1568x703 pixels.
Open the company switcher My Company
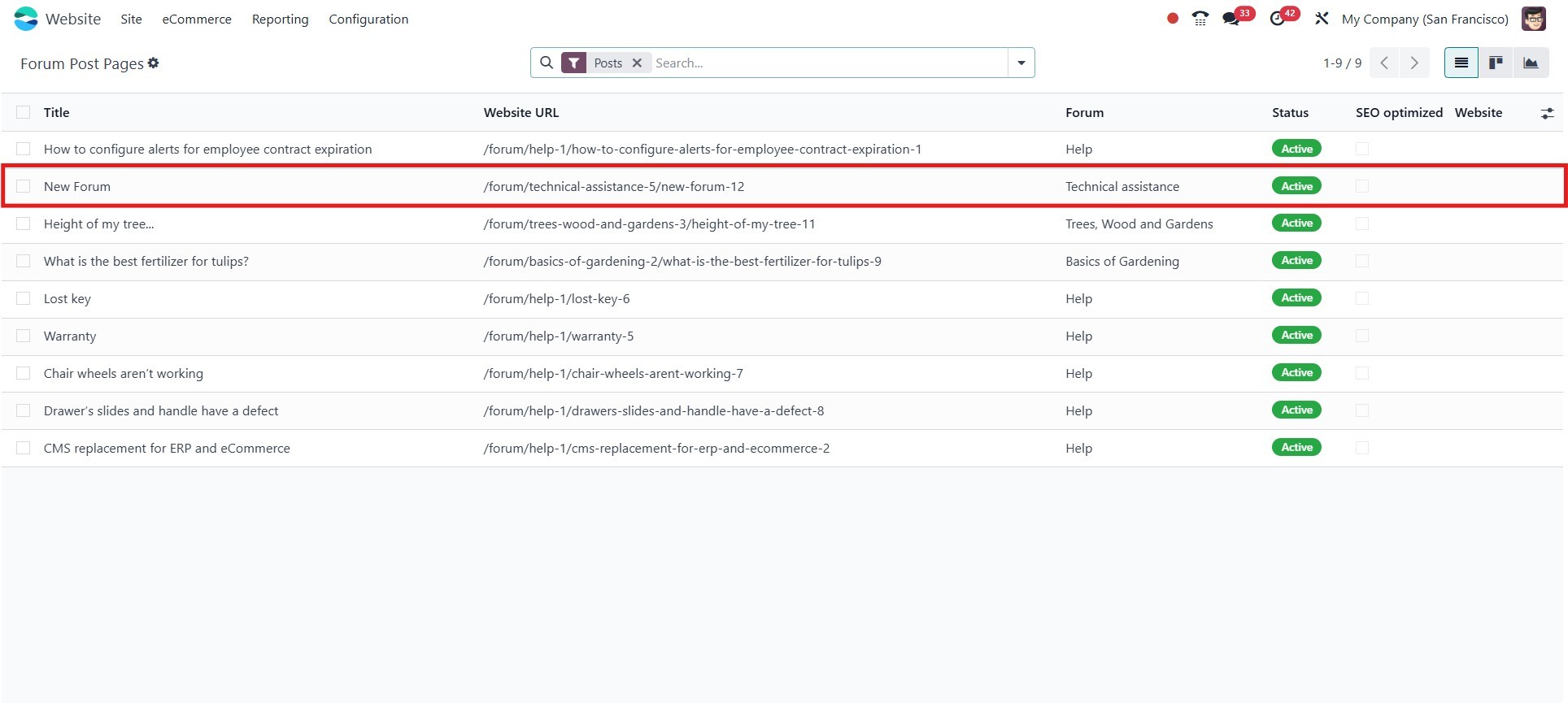tap(1425, 19)
